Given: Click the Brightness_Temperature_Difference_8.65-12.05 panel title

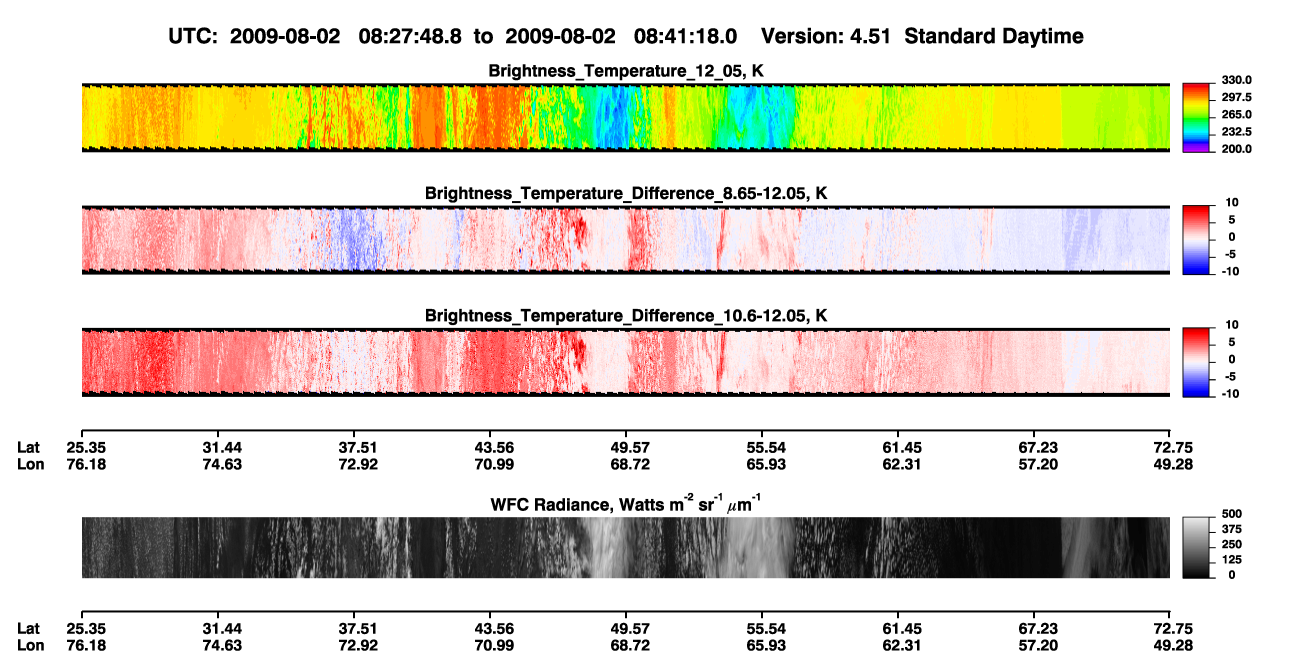Looking at the screenshot, I should [x=626, y=193].
